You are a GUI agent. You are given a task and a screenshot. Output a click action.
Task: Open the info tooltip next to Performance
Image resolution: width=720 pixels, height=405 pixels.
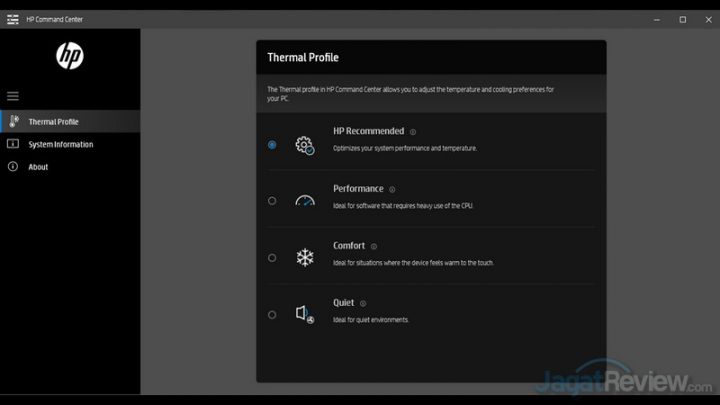pyautogui.click(x=392, y=189)
